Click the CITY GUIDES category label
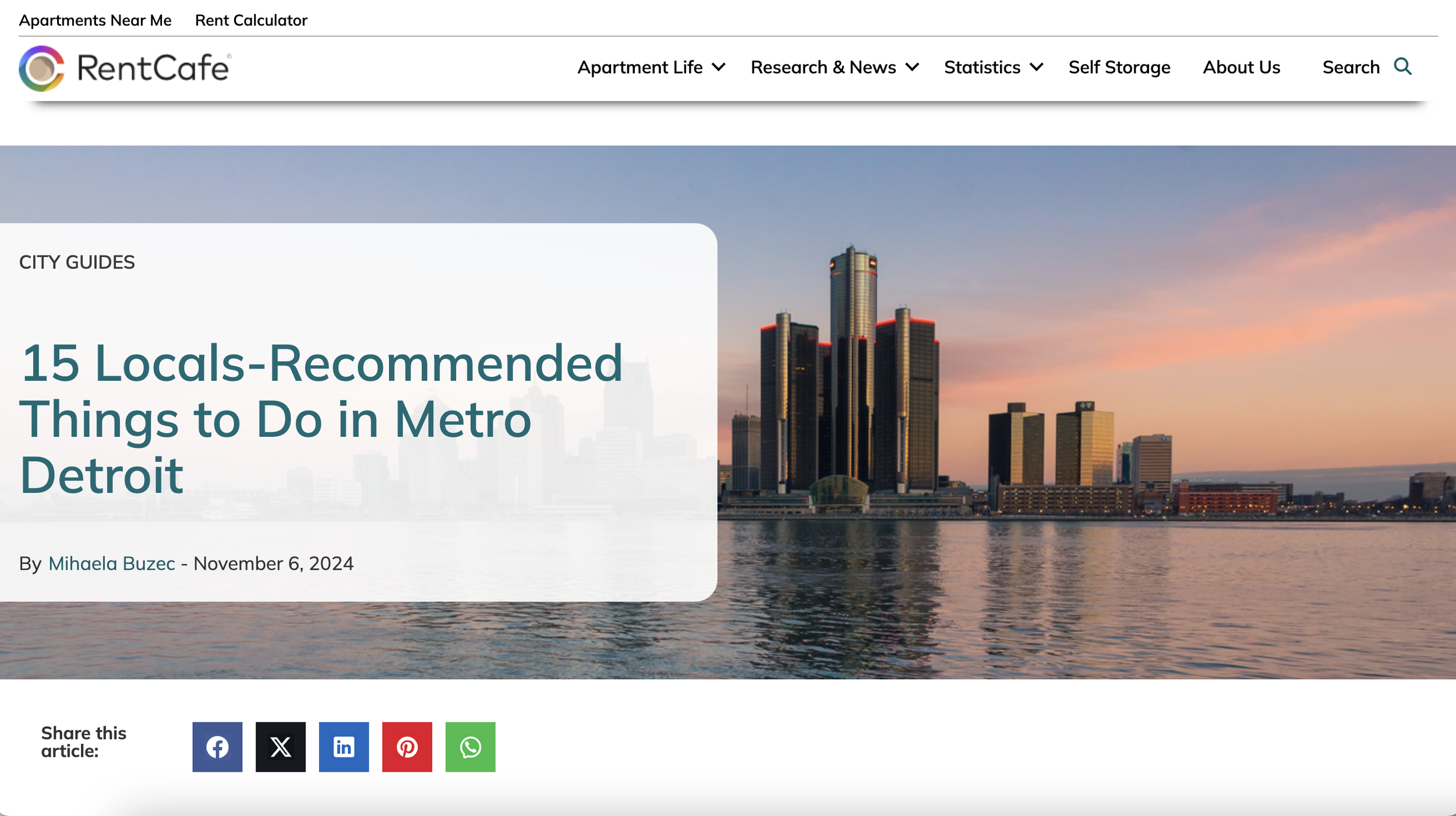The width and height of the screenshot is (1456, 816). coord(77,262)
